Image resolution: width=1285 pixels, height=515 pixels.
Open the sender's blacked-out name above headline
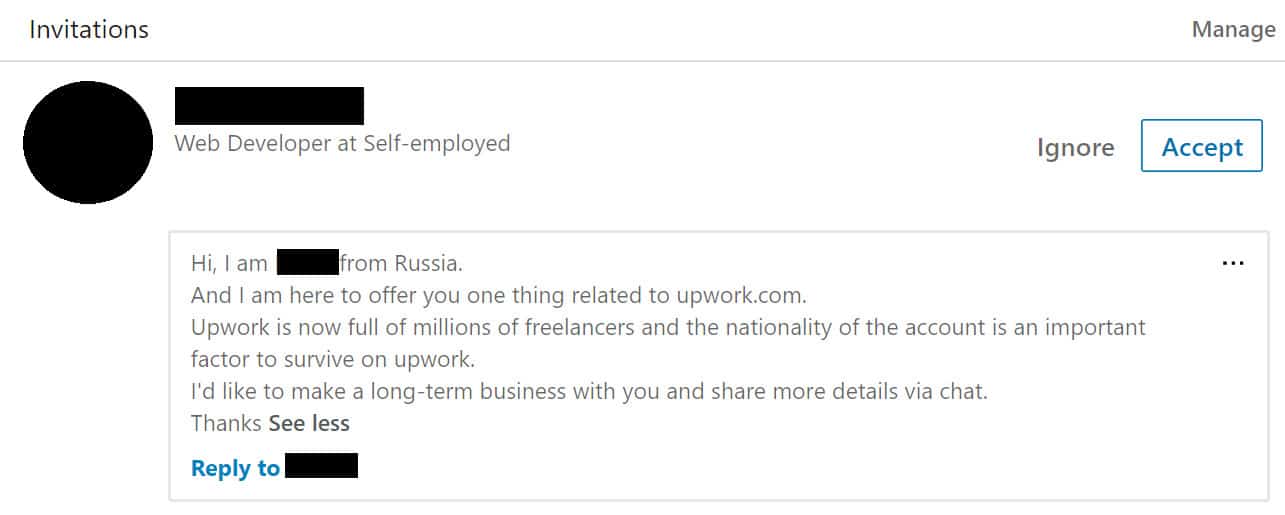point(269,106)
